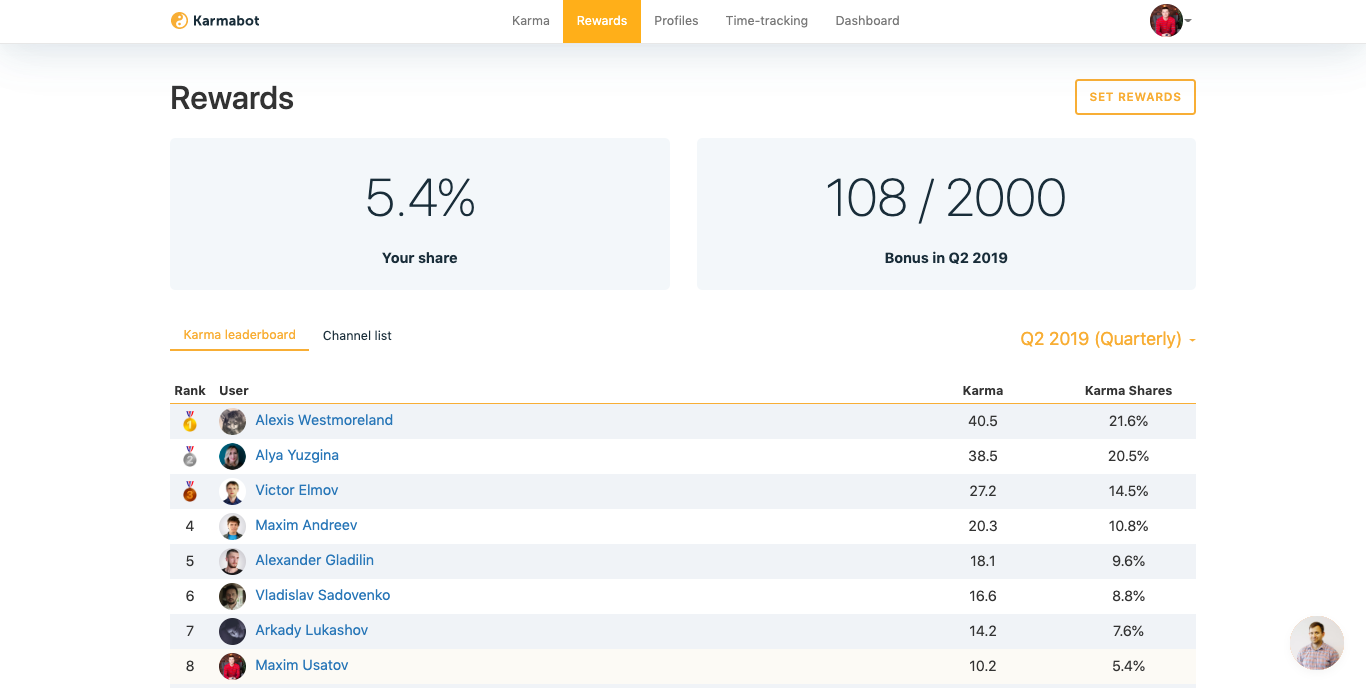Open Maxim Andreev's profile link
Image resolution: width=1366 pixels, height=688 pixels.
click(x=306, y=525)
